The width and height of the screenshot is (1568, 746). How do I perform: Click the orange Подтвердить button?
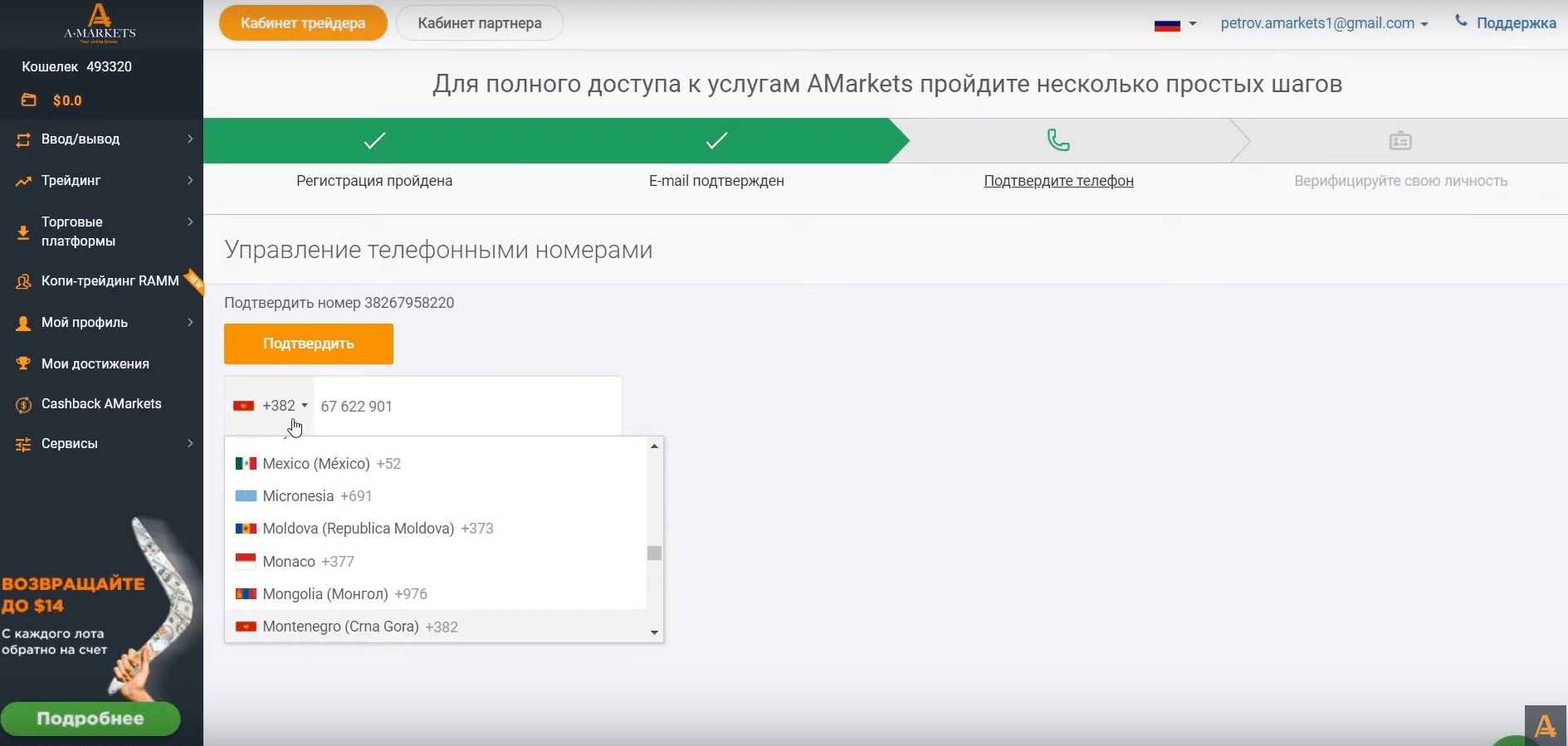309,344
